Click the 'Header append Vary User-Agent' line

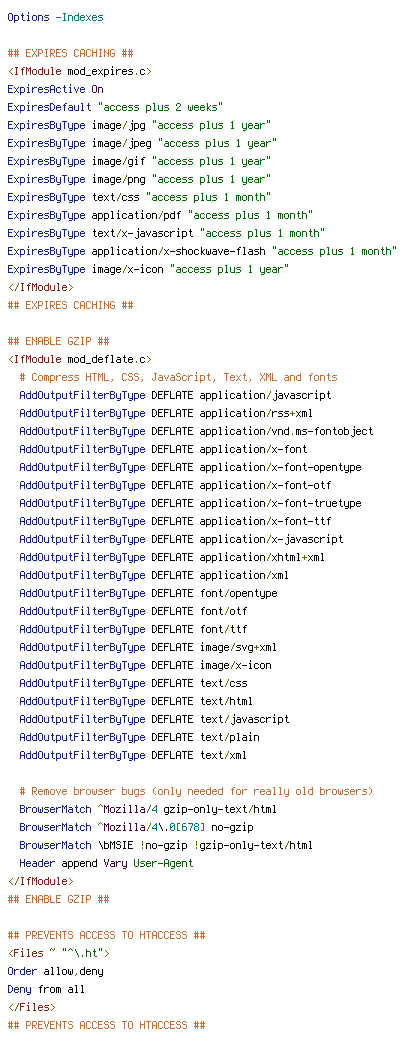pyautogui.click(x=106, y=863)
